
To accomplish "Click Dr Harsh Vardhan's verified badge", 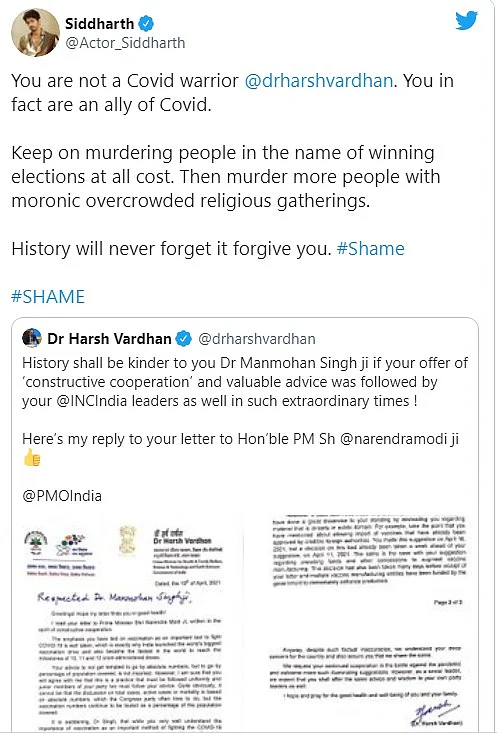I will [183, 339].
